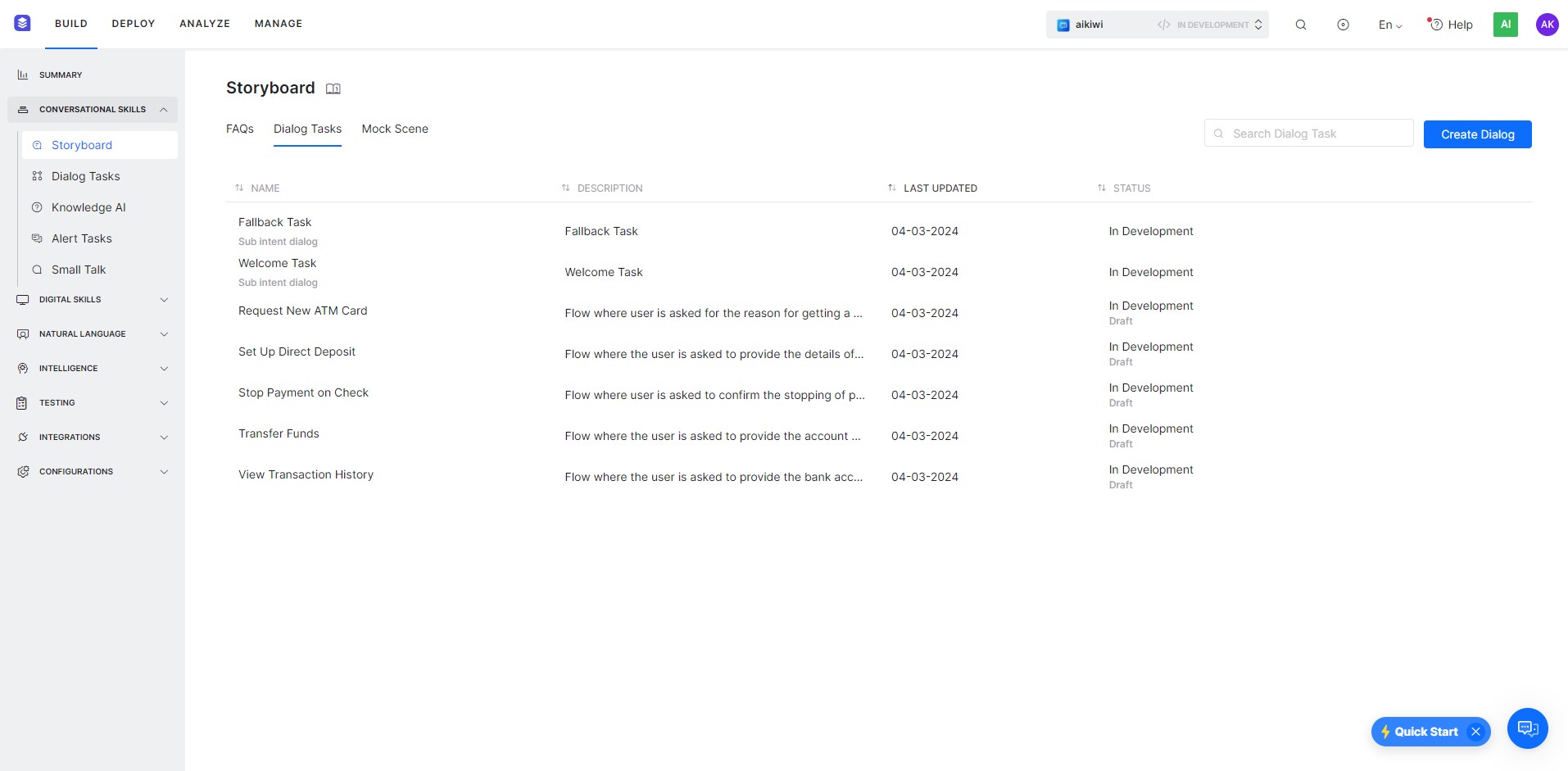Screen dimensions: 1568x771
Task: Switch to the Build top menu
Action: pyautogui.click(x=71, y=24)
